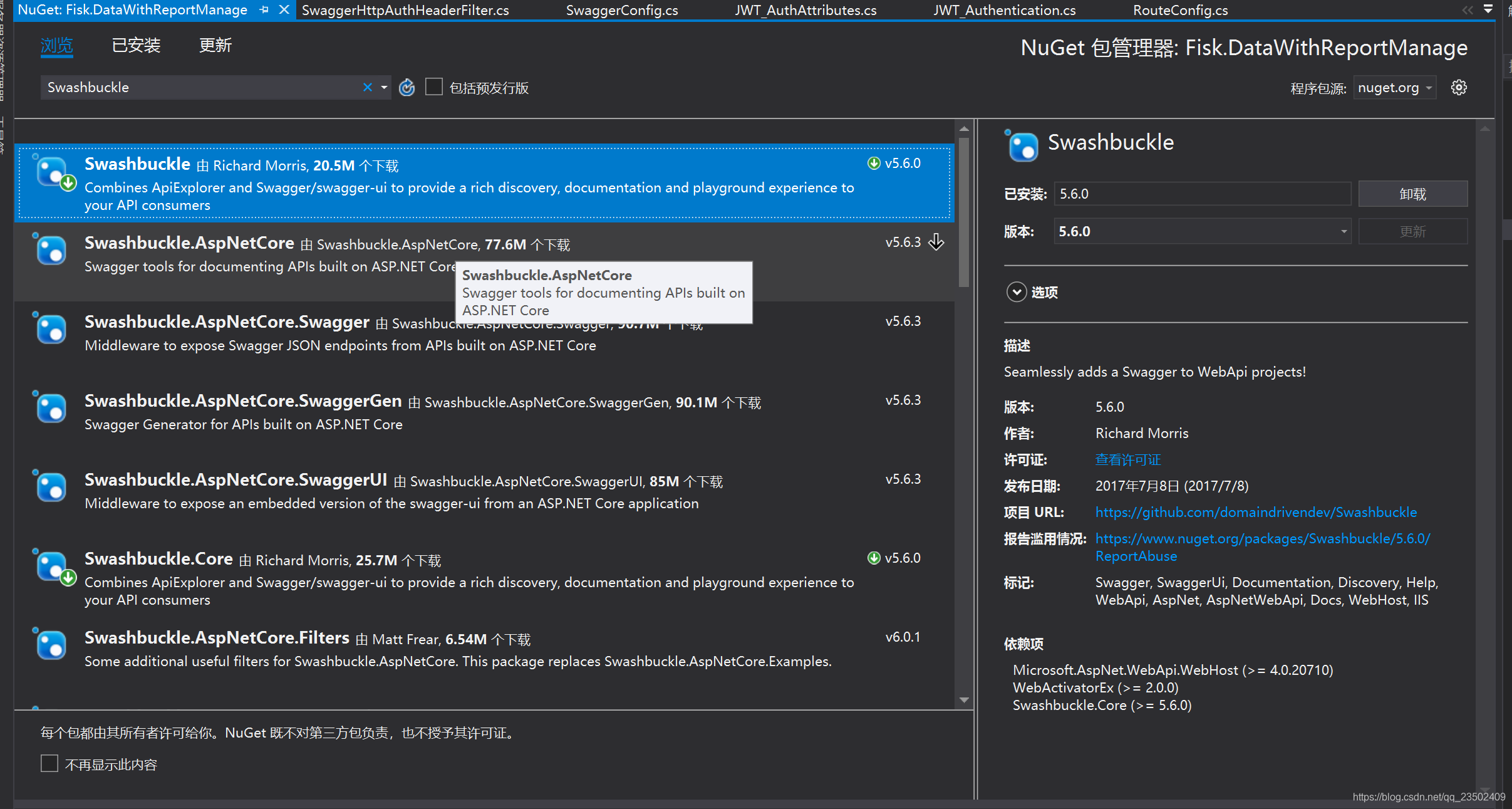Open NuGet settings via the gear icon
The image size is (1512, 809).
[x=1459, y=87]
